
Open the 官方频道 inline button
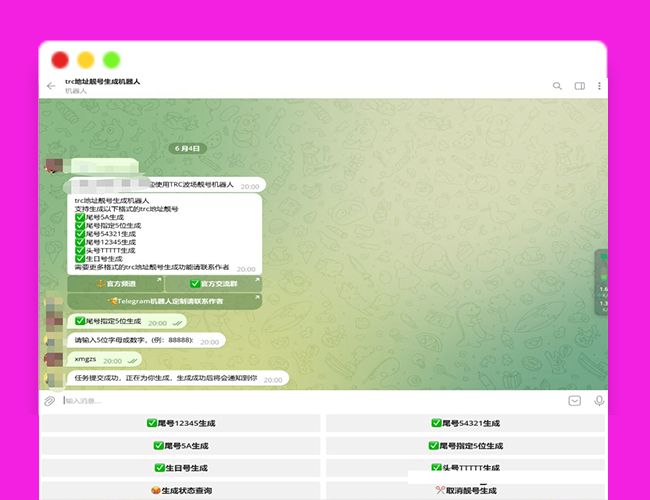pyautogui.click(x=114, y=284)
